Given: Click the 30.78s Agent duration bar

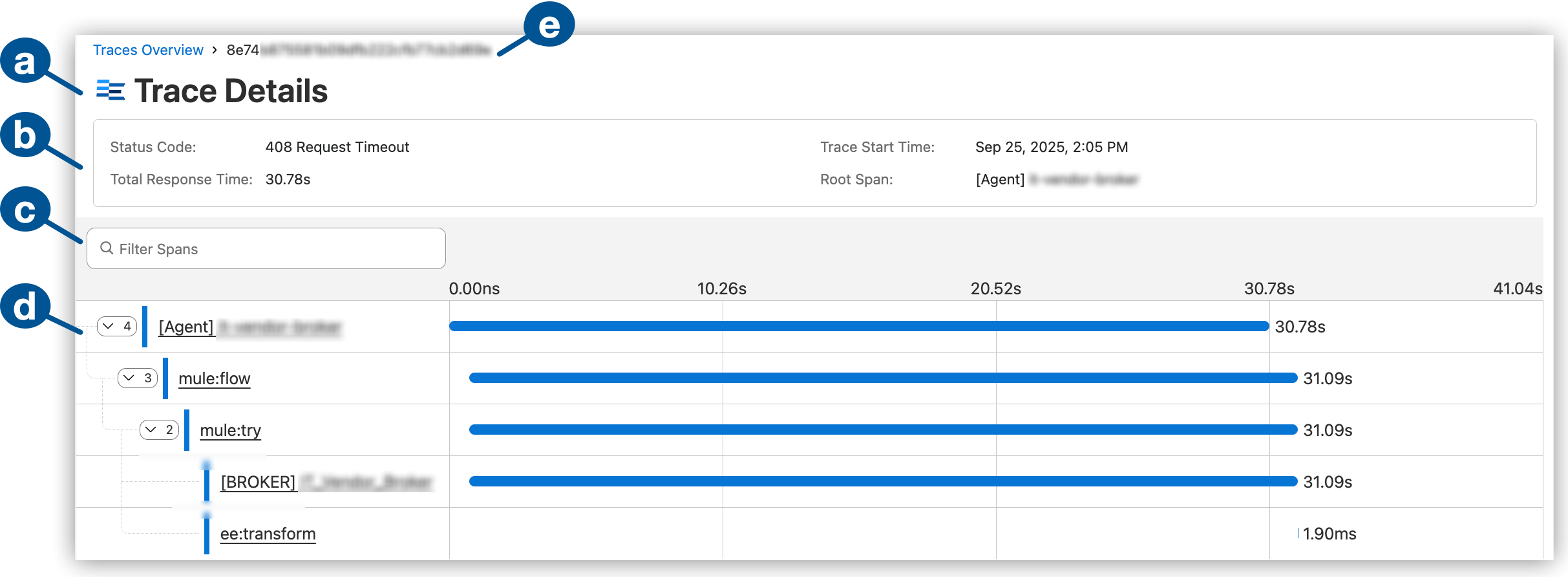Looking at the screenshot, I should 858,326.
